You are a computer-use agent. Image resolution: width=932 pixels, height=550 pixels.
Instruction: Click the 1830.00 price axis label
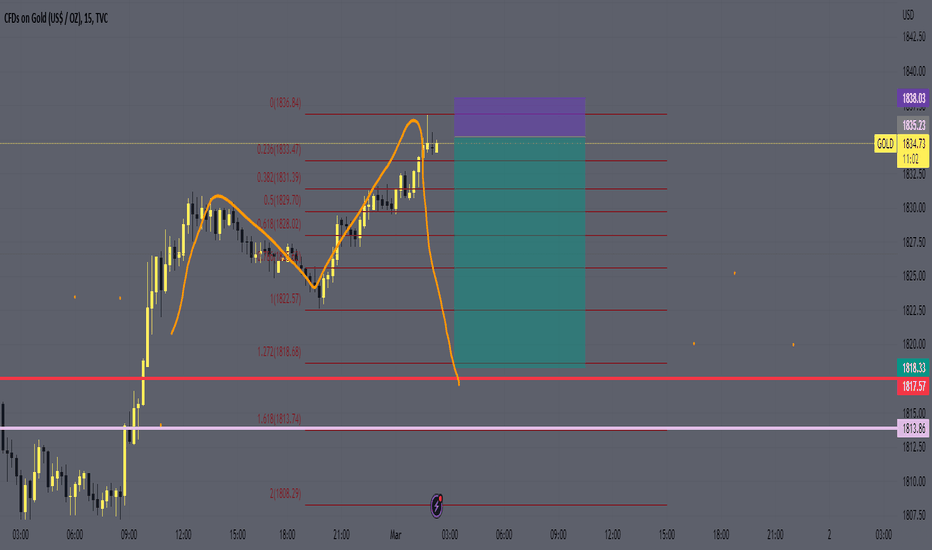coord(914,208)
